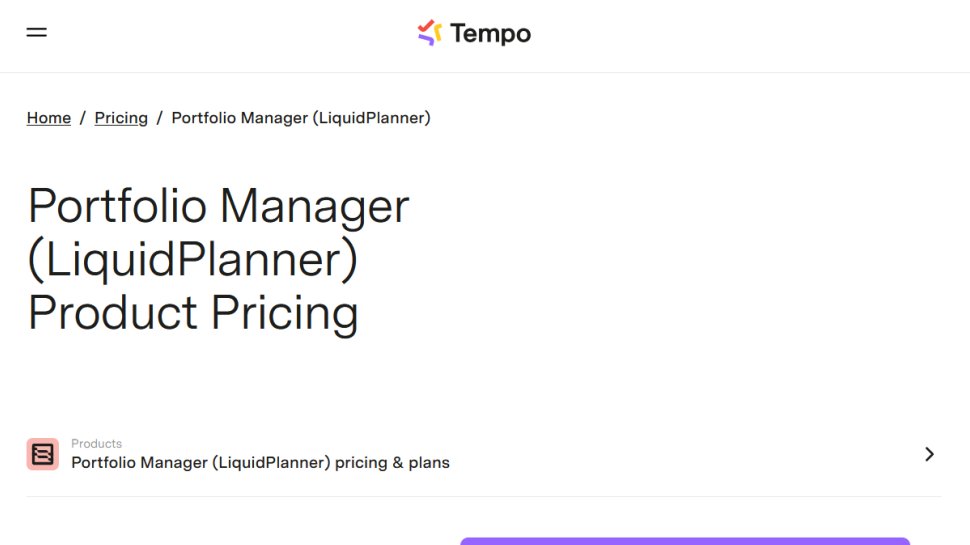Open the hamburger navigation menu
This screenshot has height=545, width=970.
click(37, 32)
